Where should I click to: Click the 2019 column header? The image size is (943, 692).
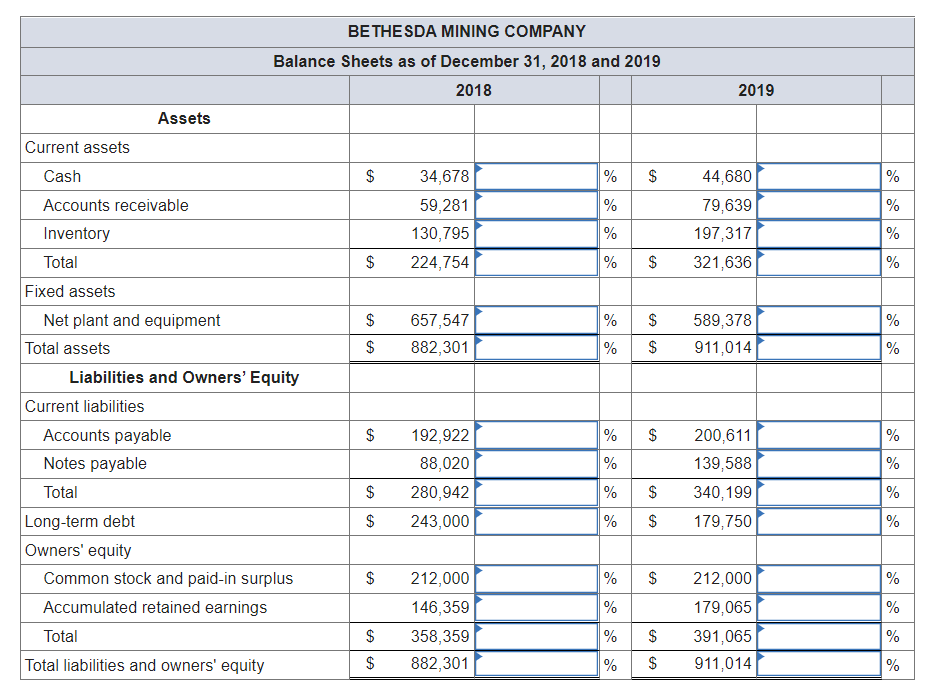(x=756, y=90)
